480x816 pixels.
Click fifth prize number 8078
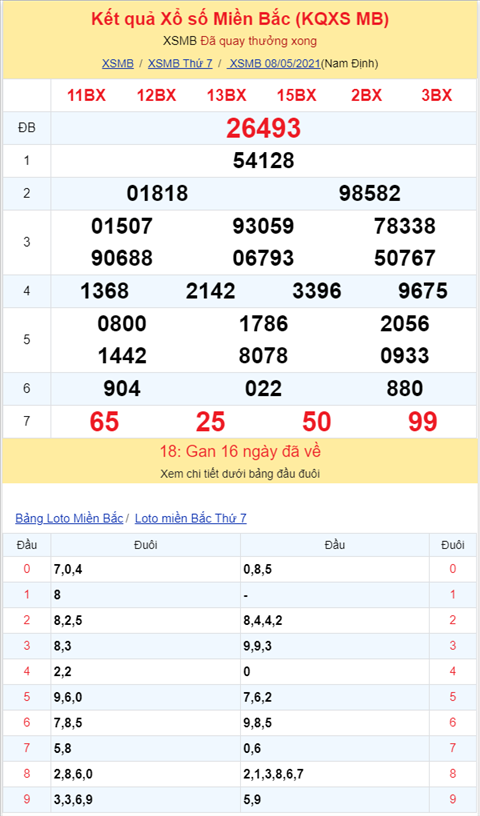tap(263, 356)
